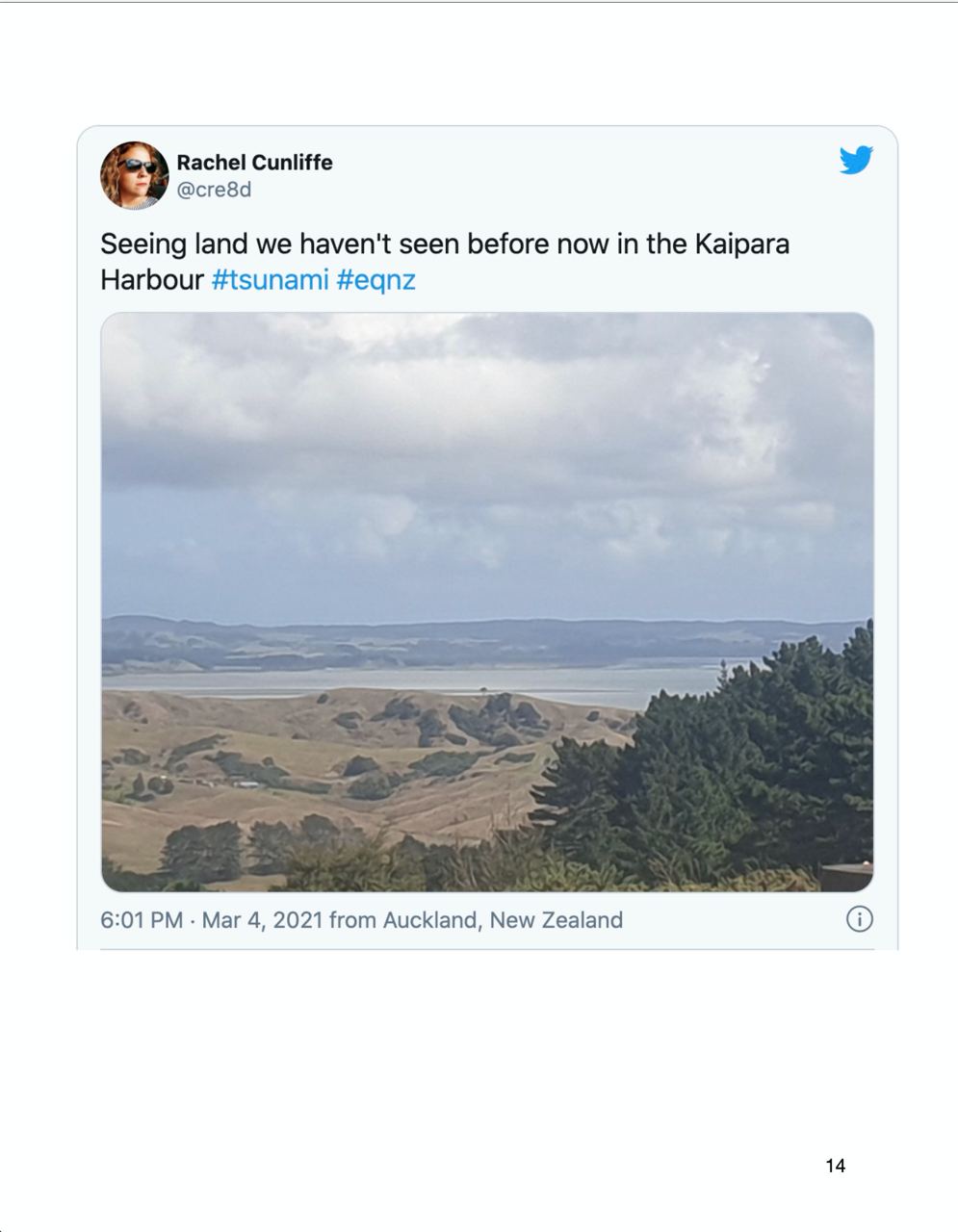Screen dimensions: 958x1232
Task: Click the Auckland, New Zealand location
Action: 503,920
